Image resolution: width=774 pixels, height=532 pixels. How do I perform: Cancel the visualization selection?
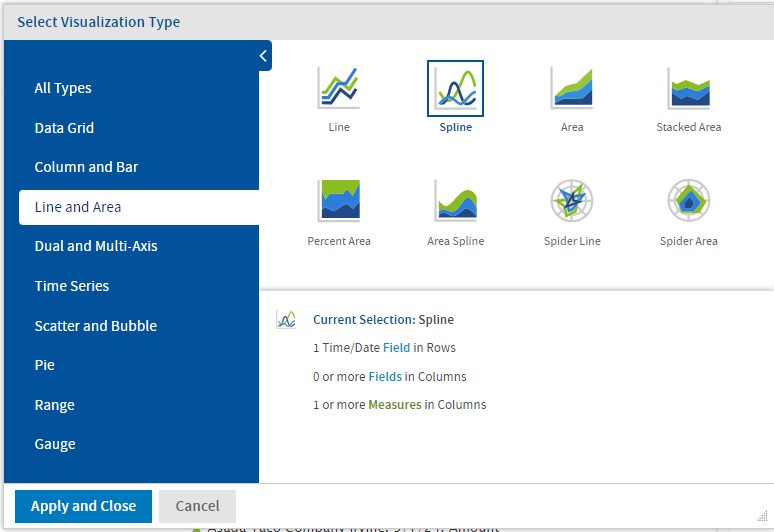(197, 506)
